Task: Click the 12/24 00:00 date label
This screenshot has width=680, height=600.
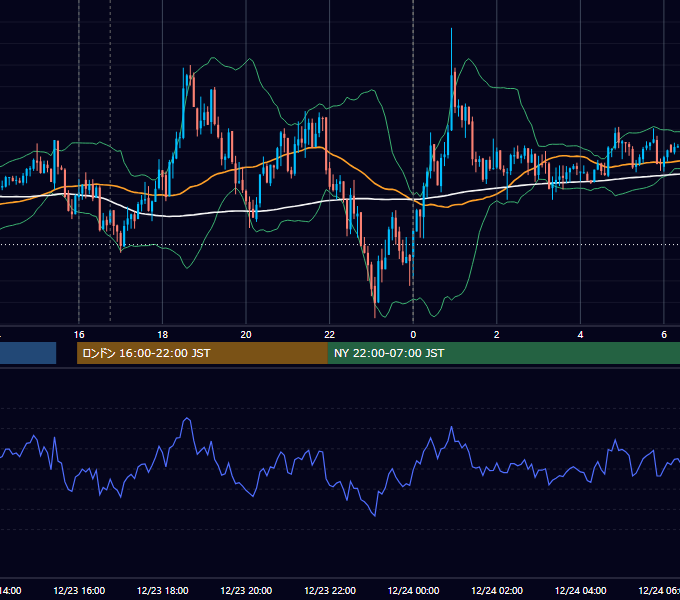Action: [x=413, y=590]
